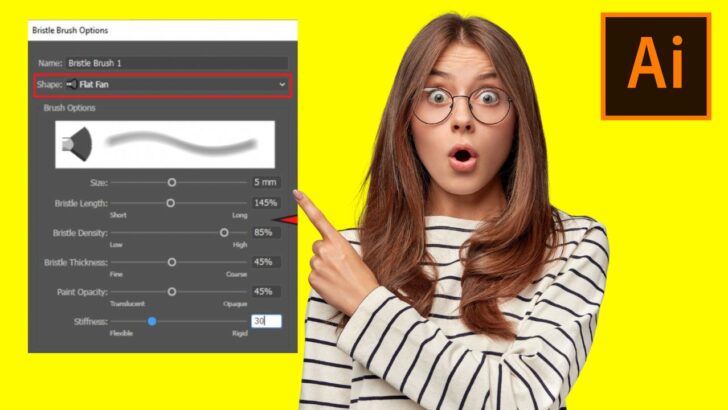The height and width of the screenshot is (410, 728).
Task: Click the Bristle Brush Options title bar
Action: [x=162, y=30]
